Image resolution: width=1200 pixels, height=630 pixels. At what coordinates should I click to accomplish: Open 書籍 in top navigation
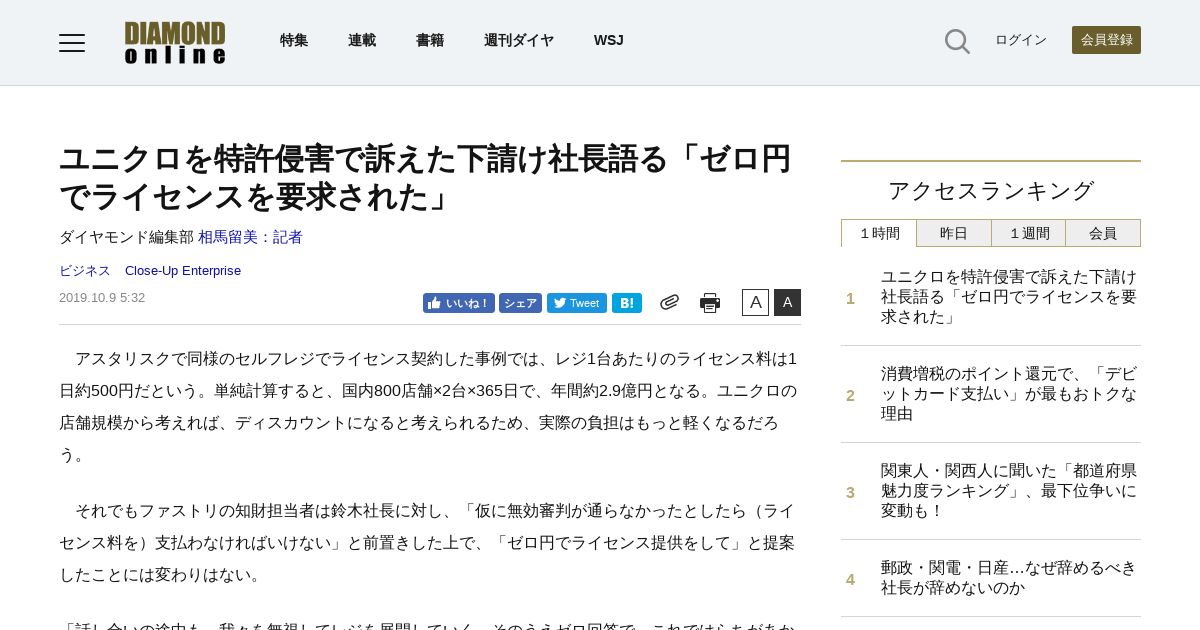430,40
